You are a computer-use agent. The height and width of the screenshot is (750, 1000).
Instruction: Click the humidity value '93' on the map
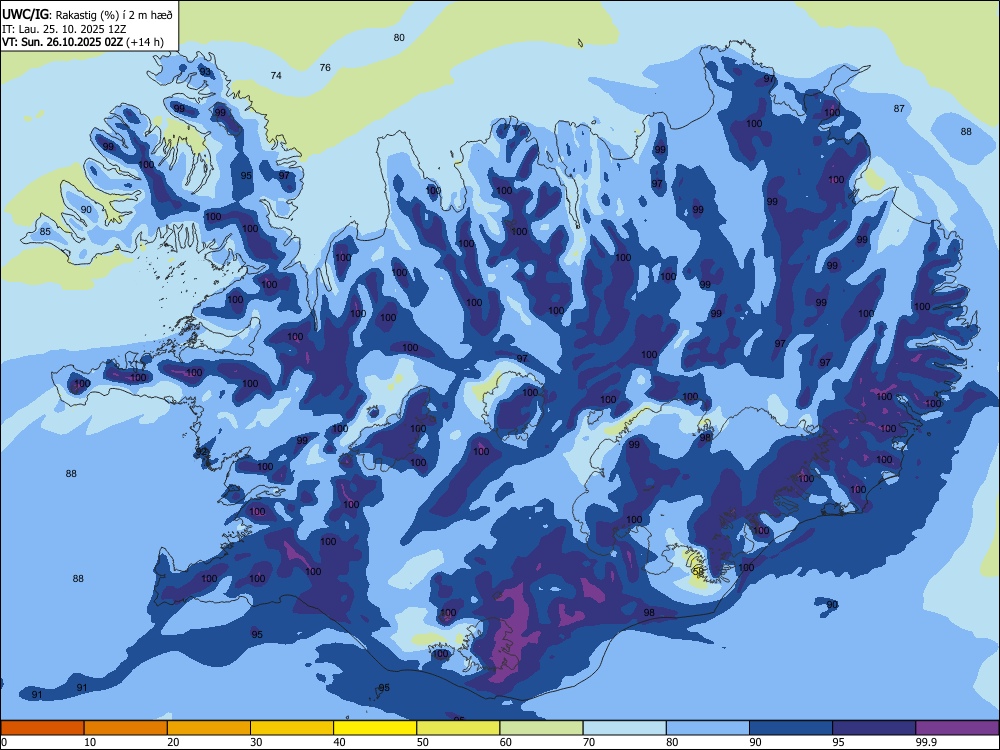point(205,71)
